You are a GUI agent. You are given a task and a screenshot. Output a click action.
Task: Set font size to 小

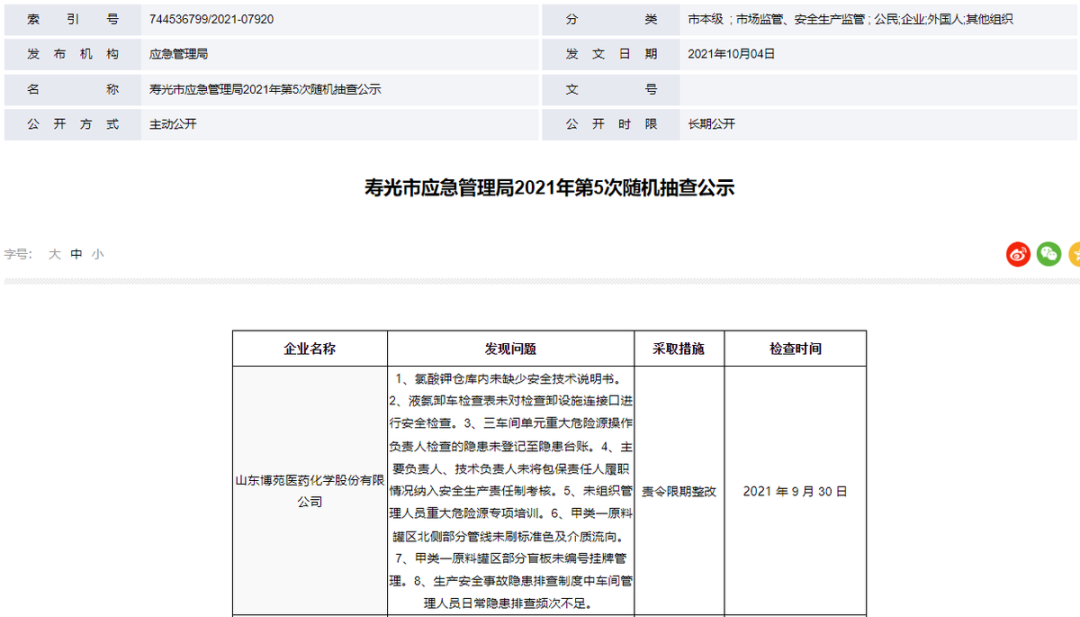98,254
